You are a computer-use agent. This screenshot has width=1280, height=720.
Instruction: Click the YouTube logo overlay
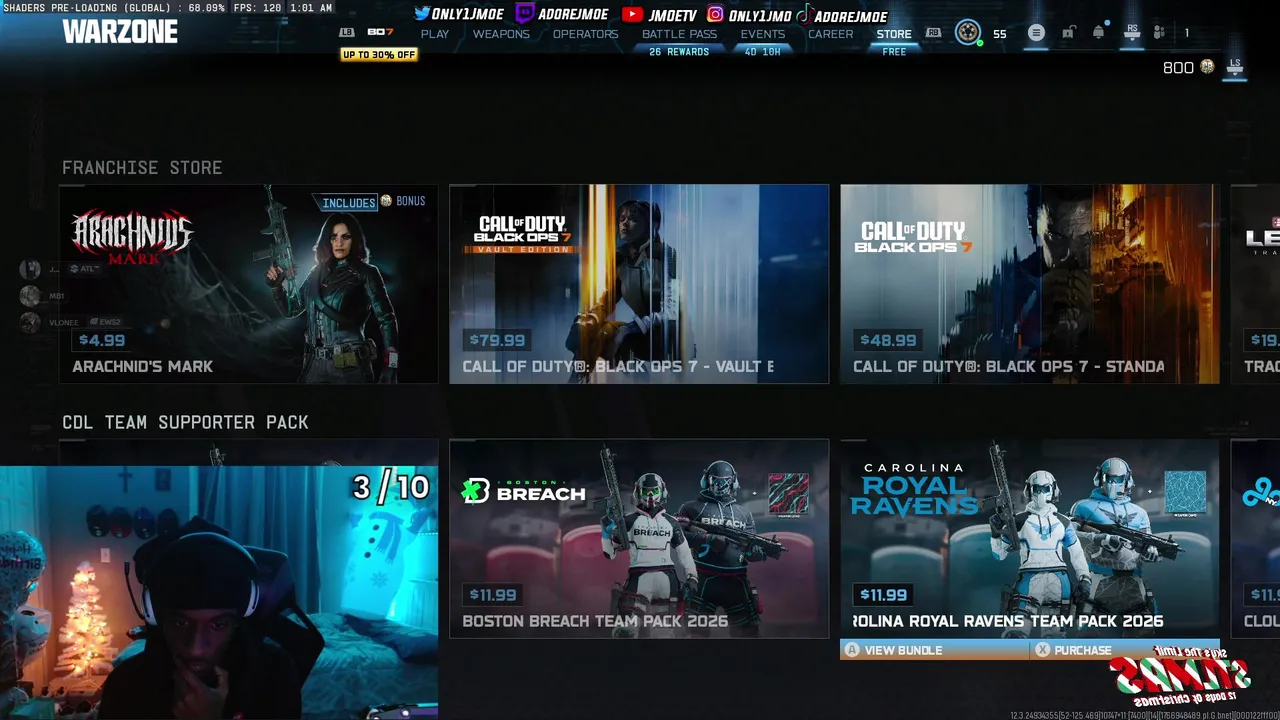[632, 15]
